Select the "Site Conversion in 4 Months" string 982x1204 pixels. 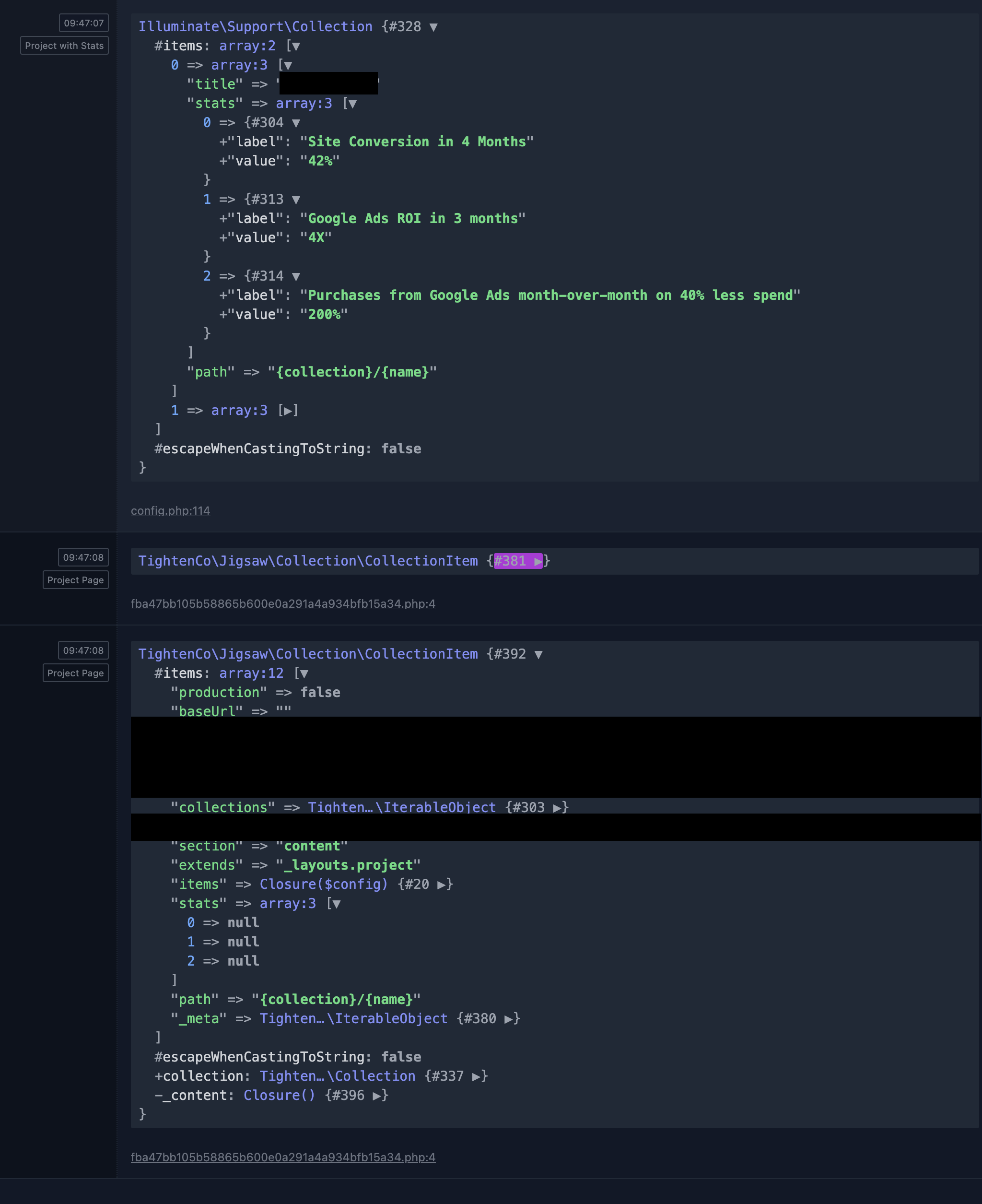(416, 142)
